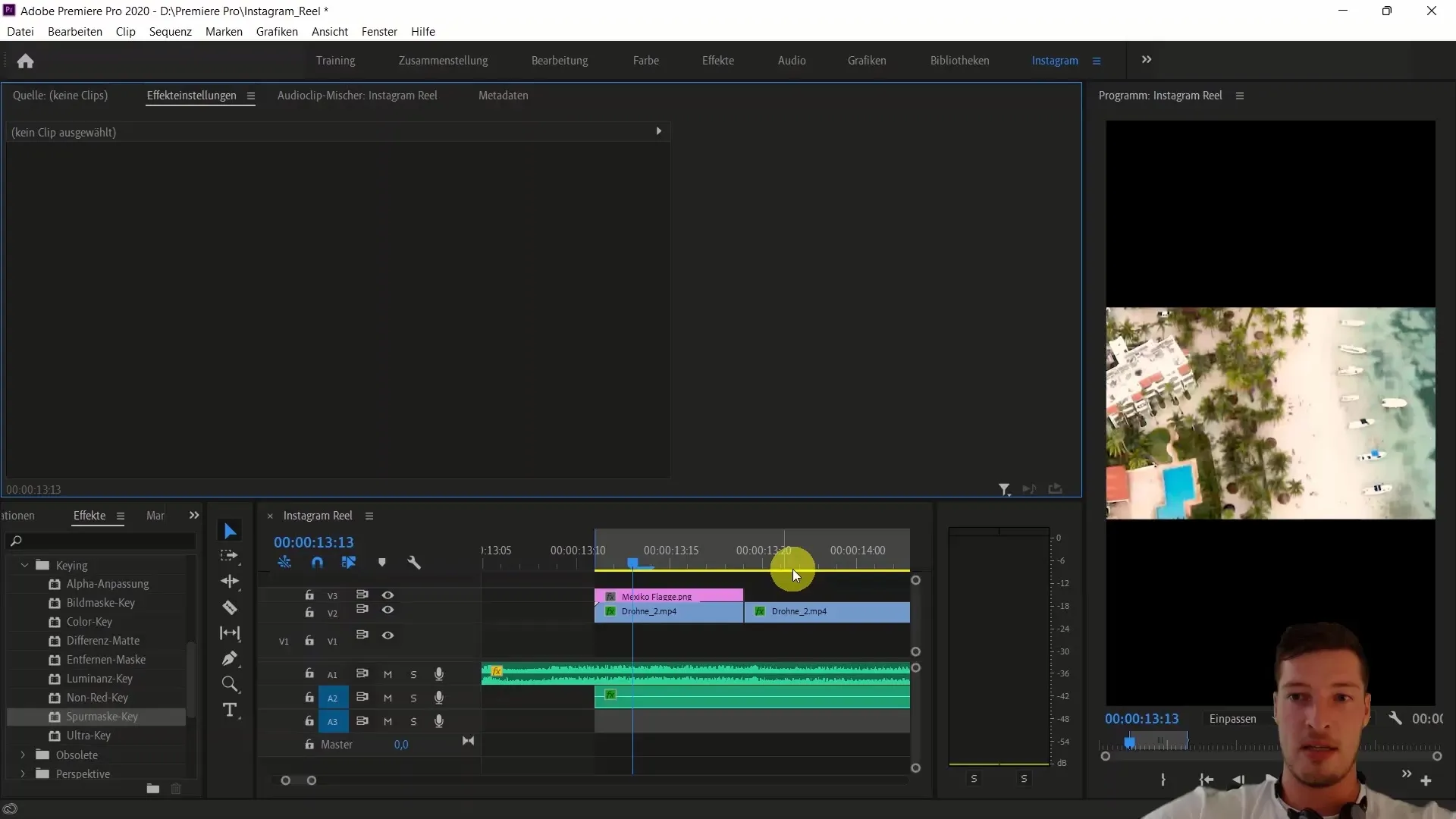
Task: Switch to Audioclip-Mischer tab
Action: (357, 96)
